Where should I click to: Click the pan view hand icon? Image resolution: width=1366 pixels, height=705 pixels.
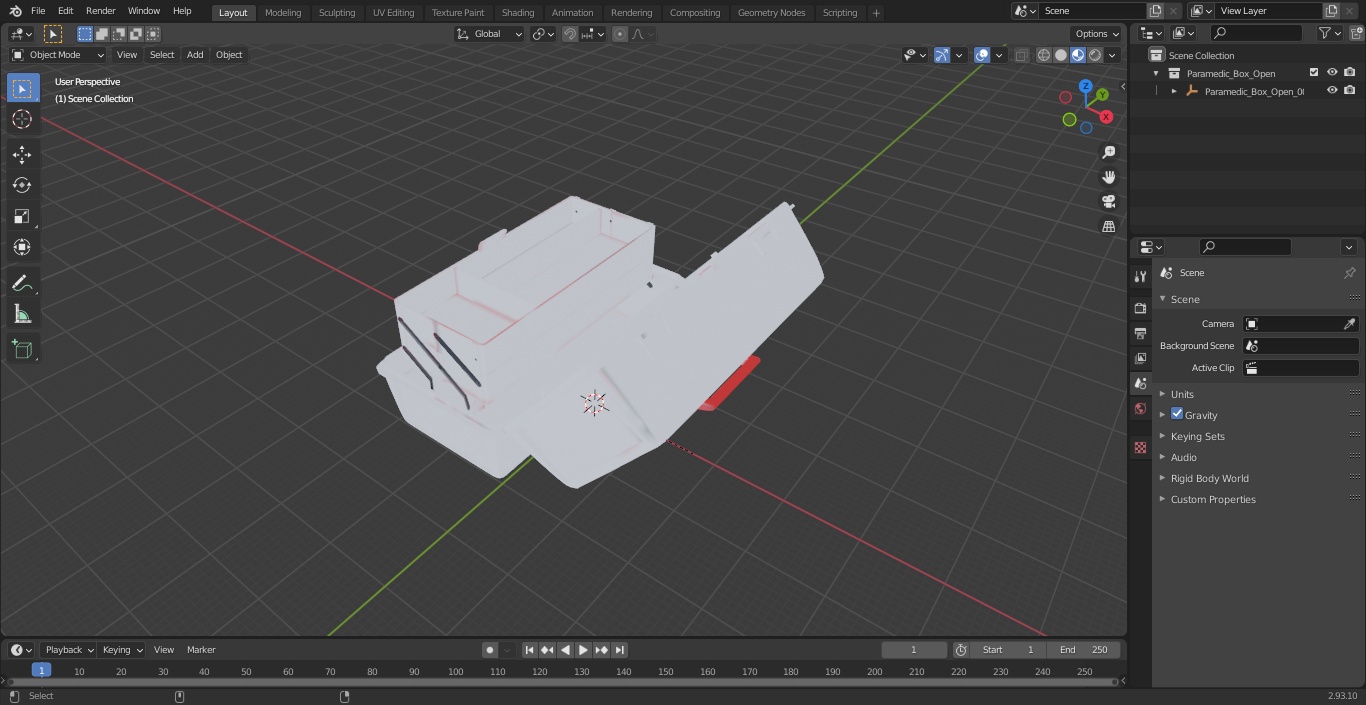tap(1108, 177)
